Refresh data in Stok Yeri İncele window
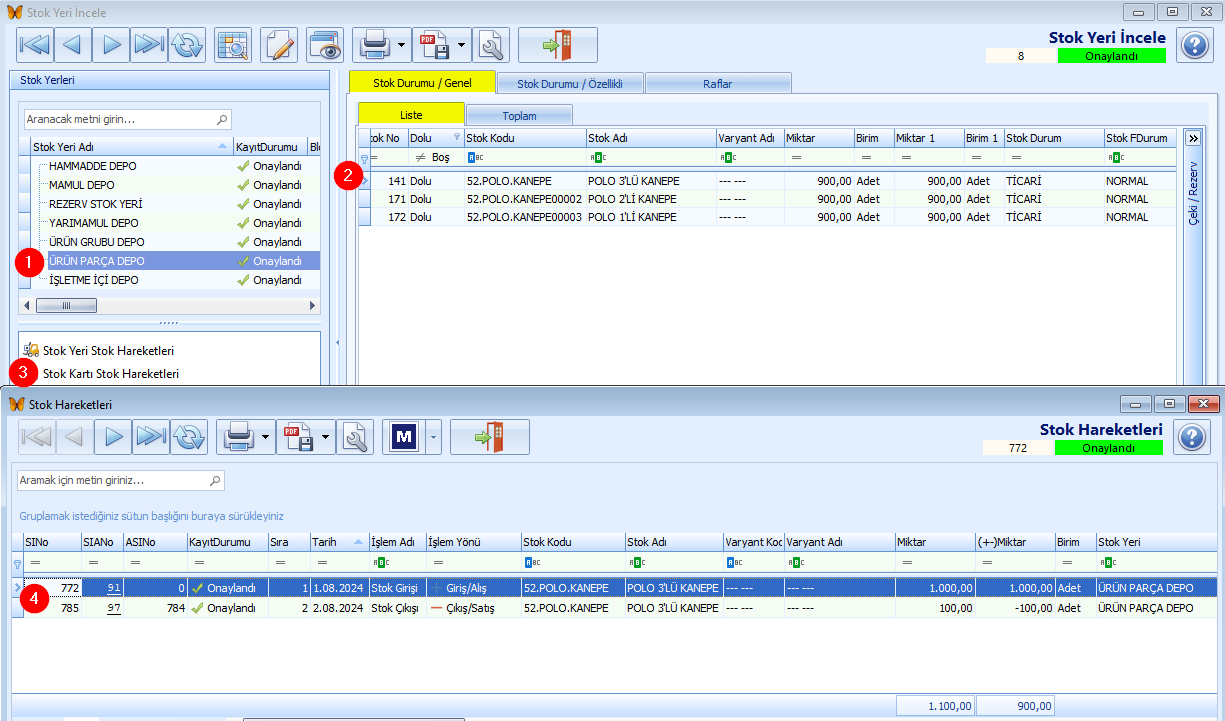Image resolution: width=1225 pixels, height=721 pixels. coord(187,45)
